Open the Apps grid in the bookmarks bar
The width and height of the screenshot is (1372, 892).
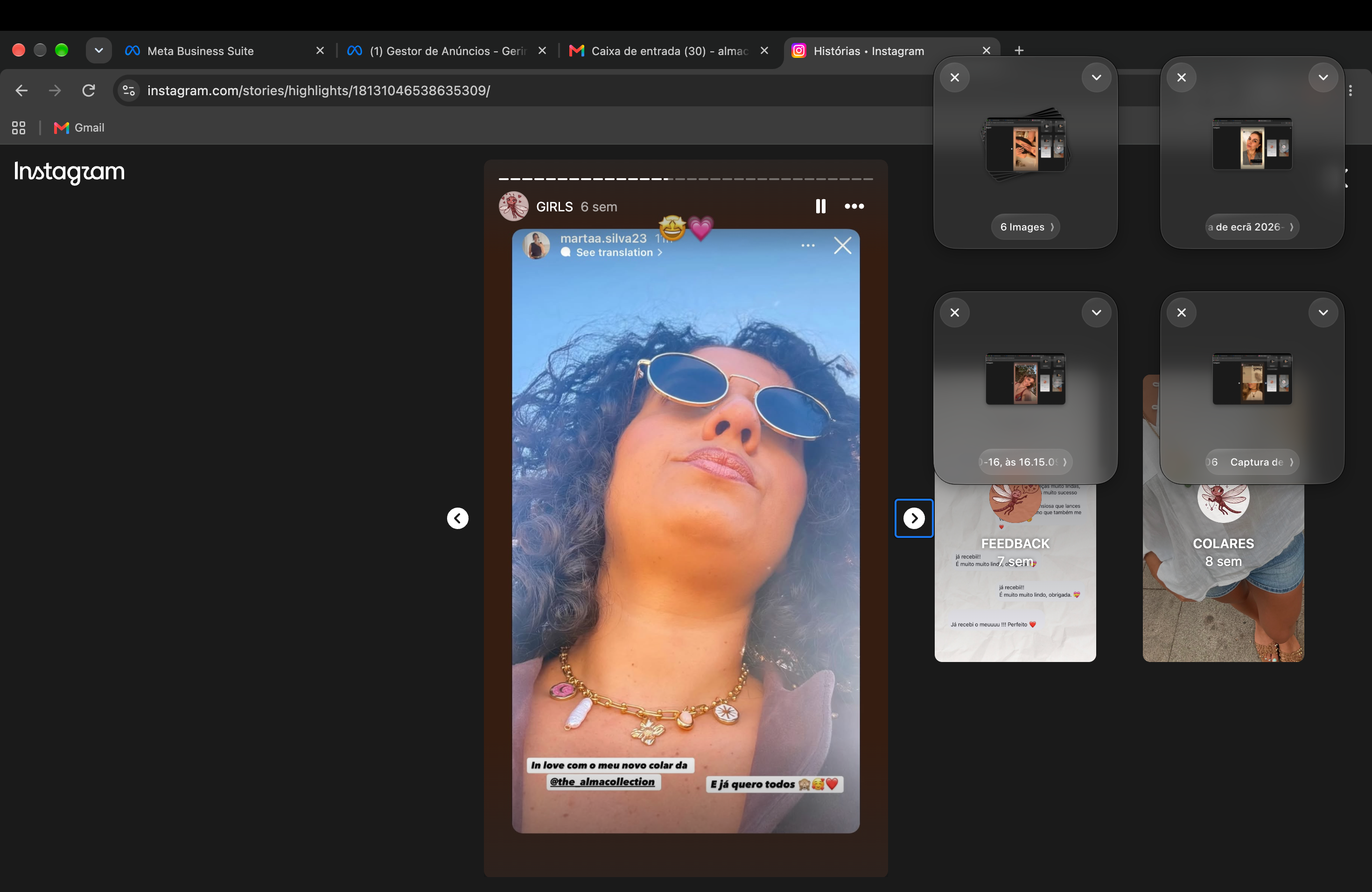(x=19, y=127)
